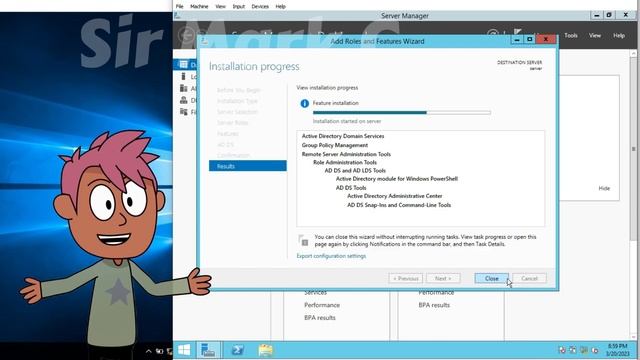
Task: Select Active Directory Domain Services in the list
Action: point(343,136)
